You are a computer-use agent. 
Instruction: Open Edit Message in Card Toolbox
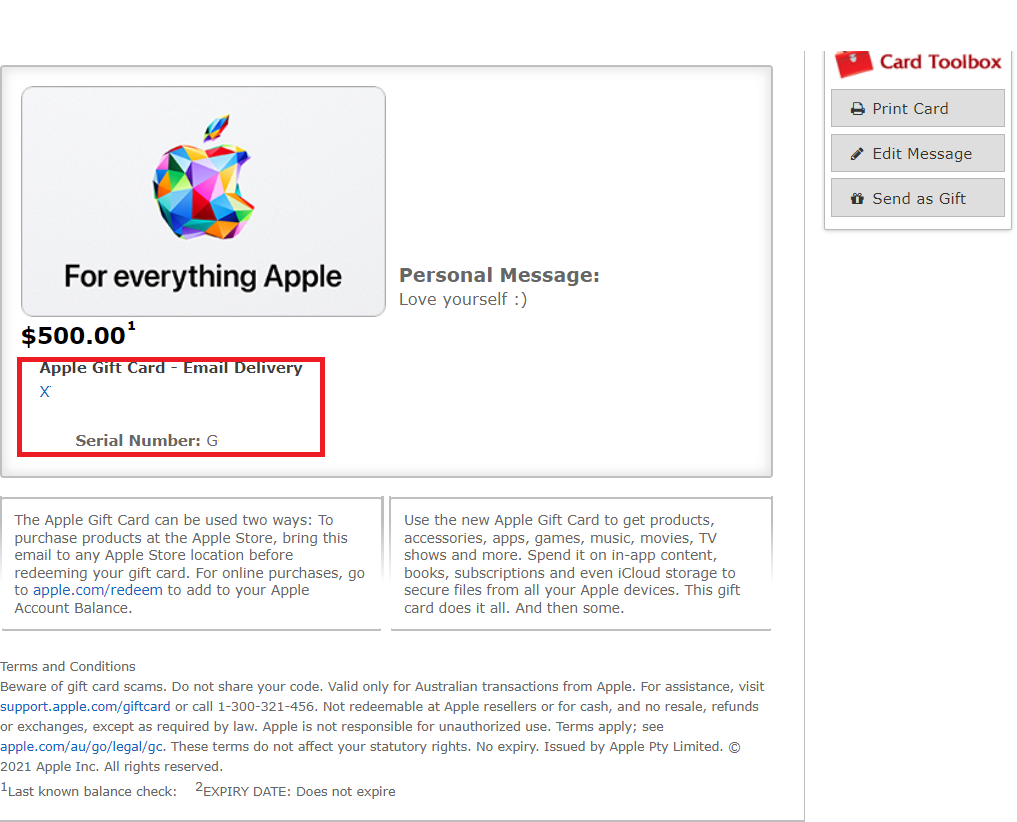point(917,153)
